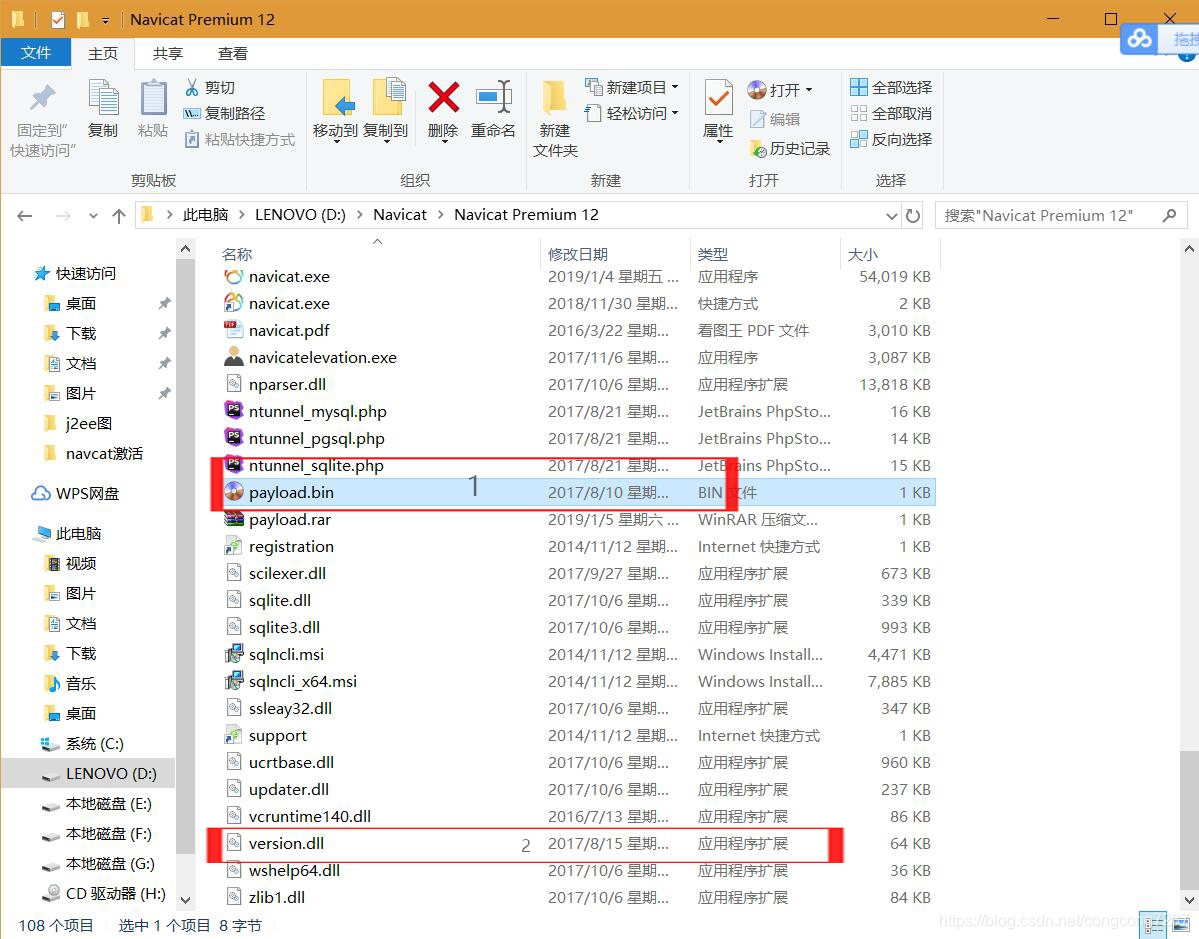Viewport: 1199px width, 939px height.
Task: Open the File (文件) tab
Action: pyautogui.click(x=36, y=53)
